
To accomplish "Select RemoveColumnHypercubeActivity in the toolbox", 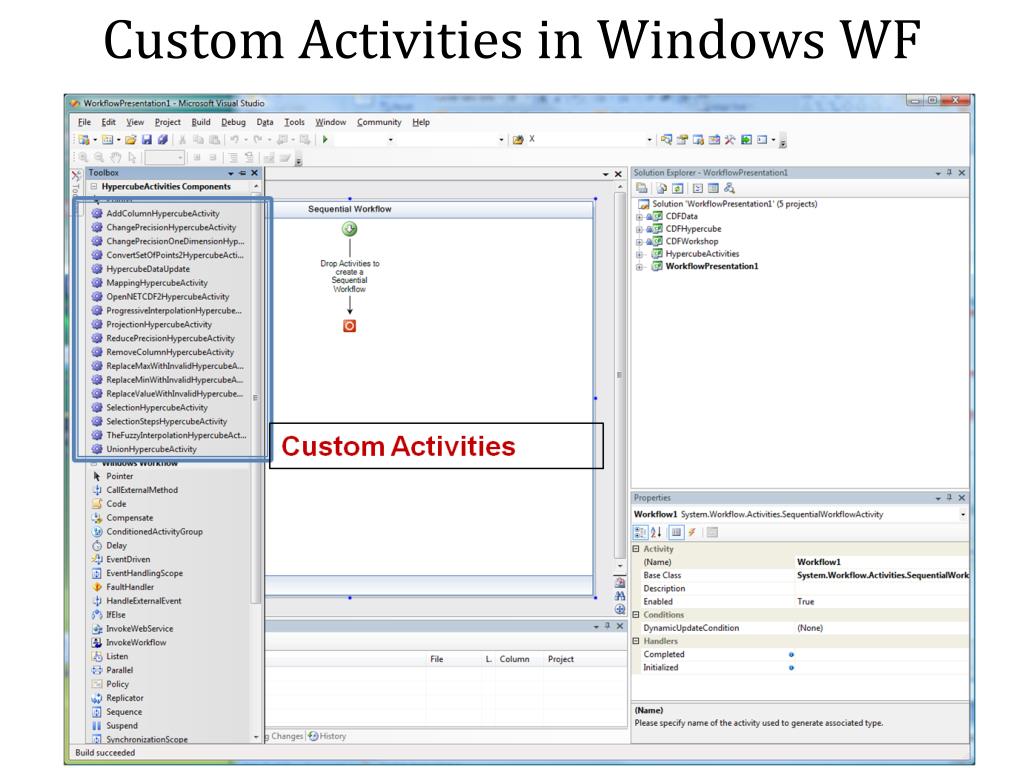I will tap(170, 352).
